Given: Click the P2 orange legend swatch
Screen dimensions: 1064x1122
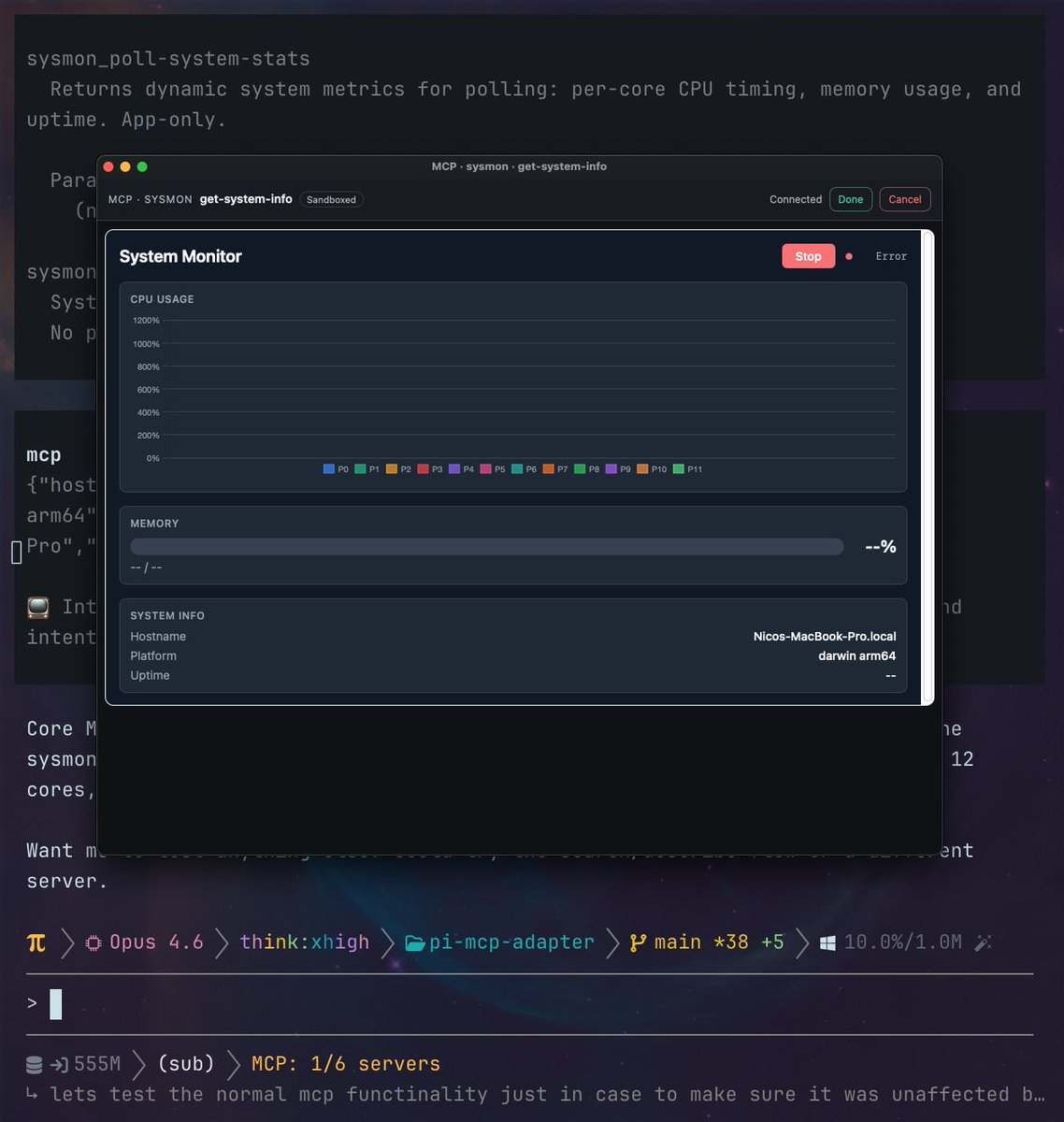Looking at the screenshot, I should [392, 468].
